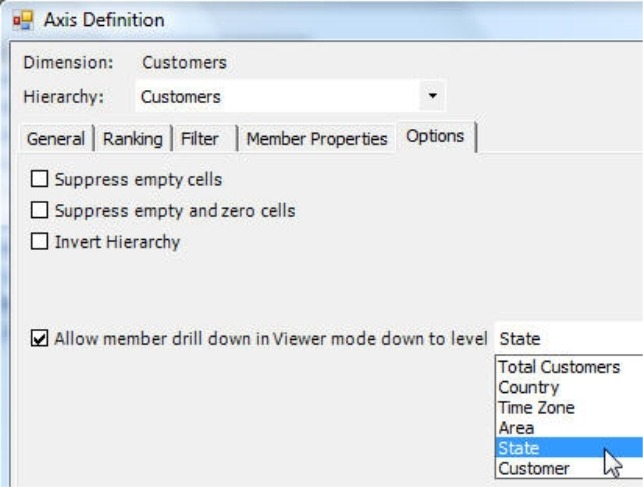Viewport: 643px width, 487px height.
Task: Check Suppress empty and zero cells
Action: click(40, 211)
